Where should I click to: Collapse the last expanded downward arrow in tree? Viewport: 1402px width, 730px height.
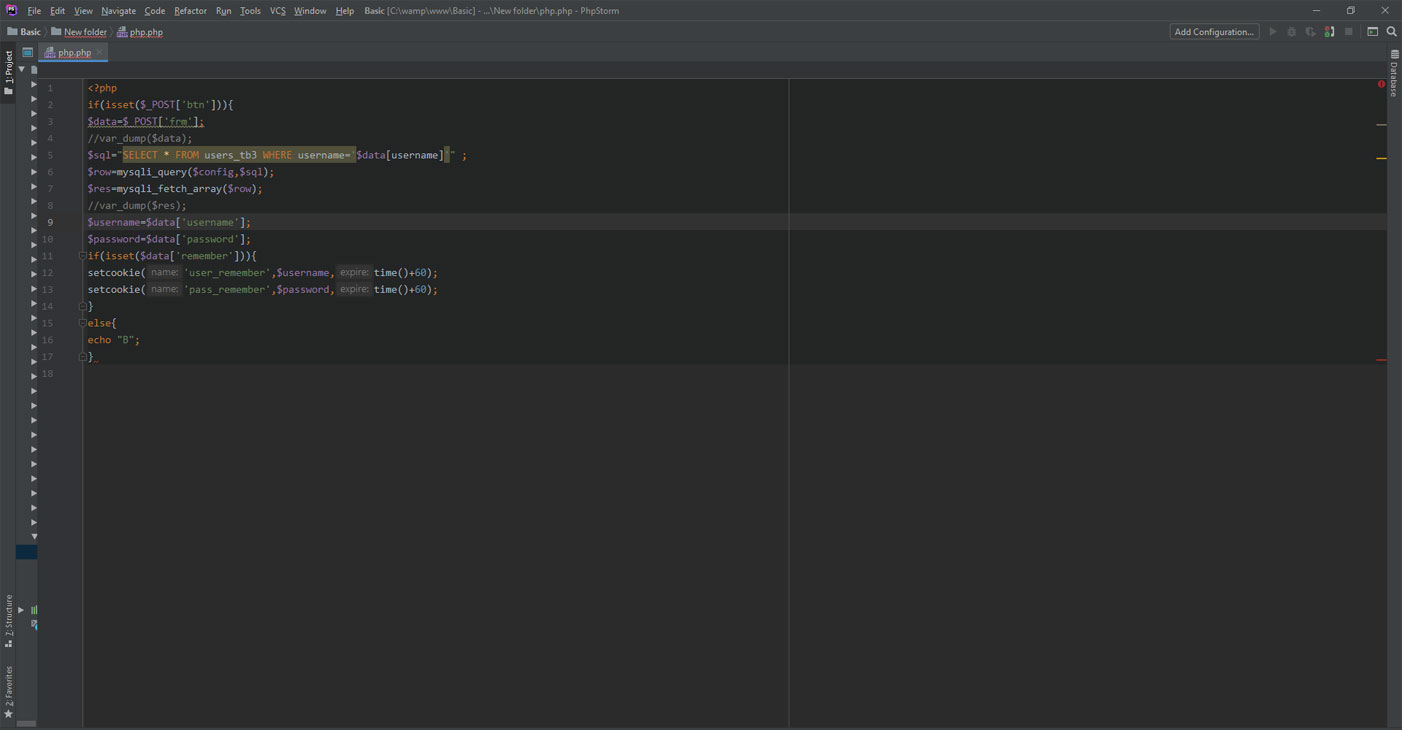tap(34, 537)
